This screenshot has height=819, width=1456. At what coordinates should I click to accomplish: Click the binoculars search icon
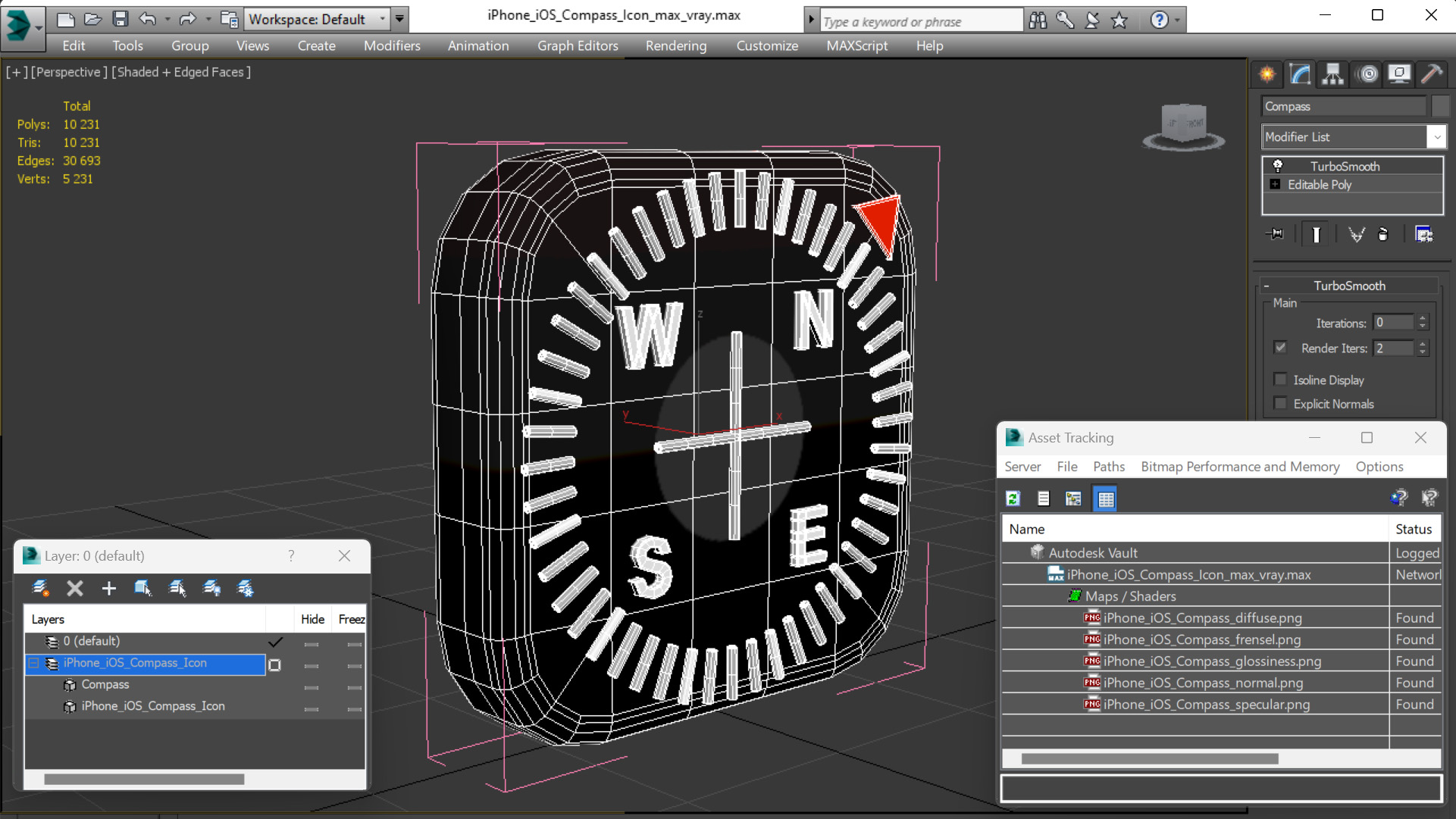1038,20
